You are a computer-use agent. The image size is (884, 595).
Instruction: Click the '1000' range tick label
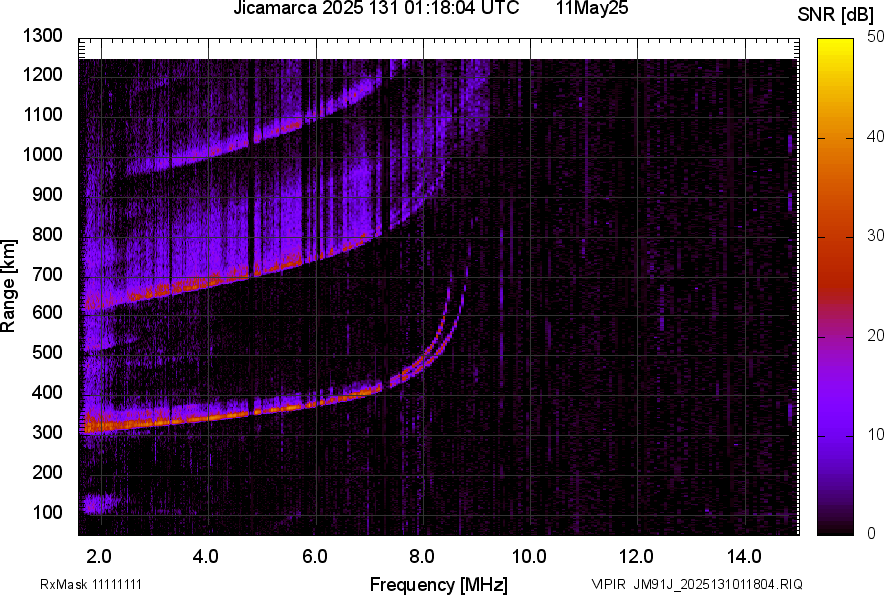(42, 154)
